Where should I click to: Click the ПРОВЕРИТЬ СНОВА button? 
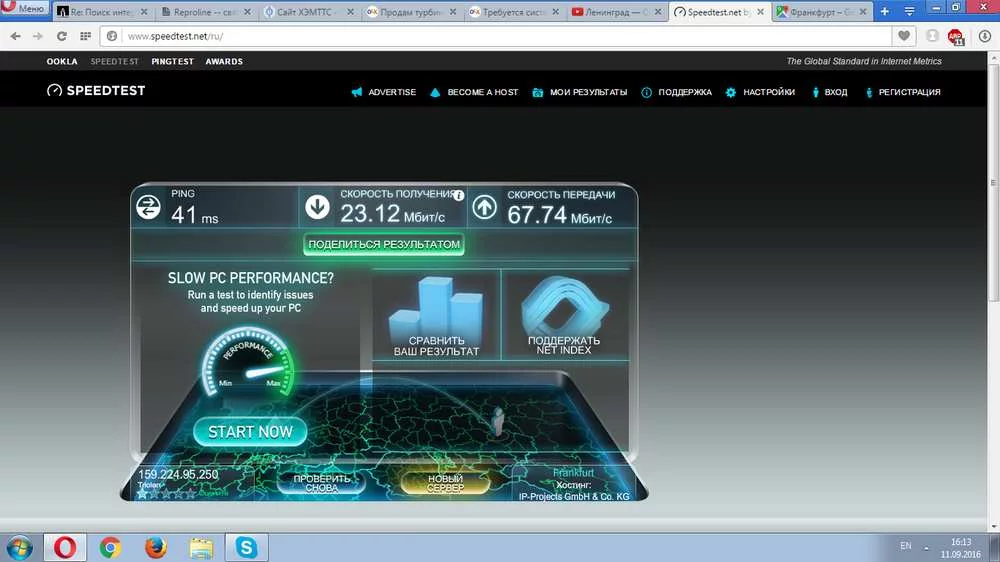321,483
